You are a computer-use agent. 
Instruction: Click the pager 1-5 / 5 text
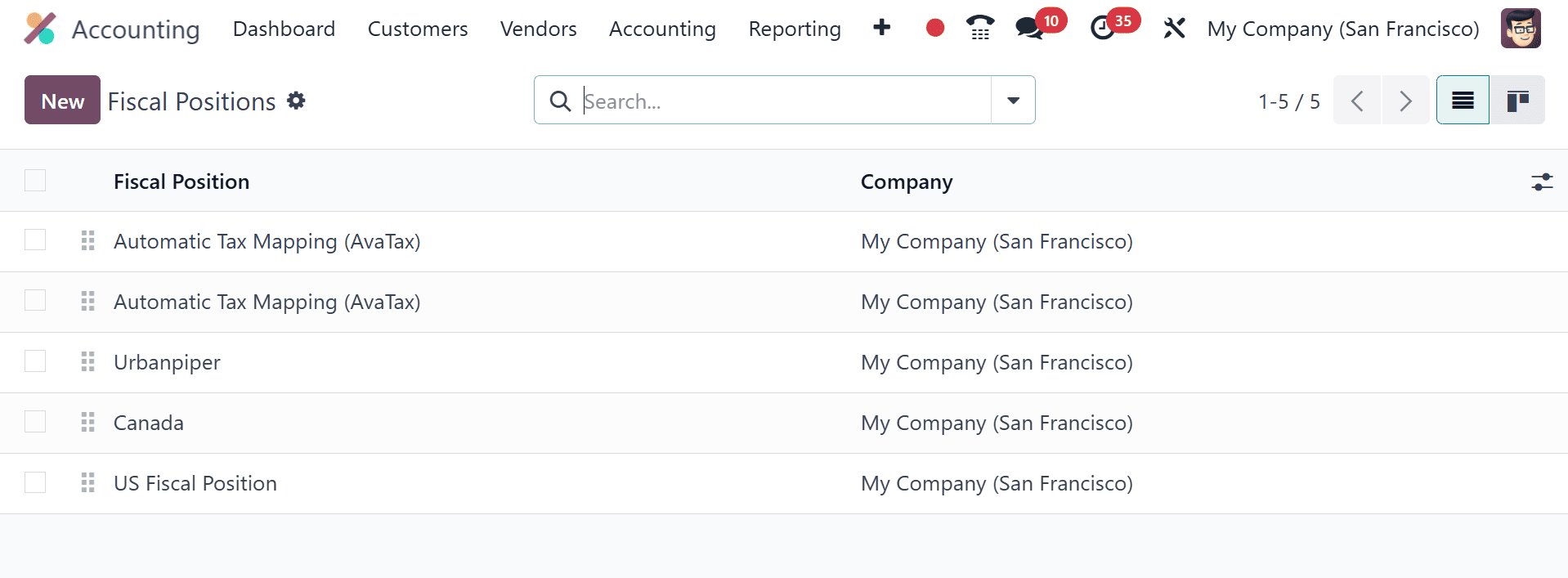coord(1289,101)
